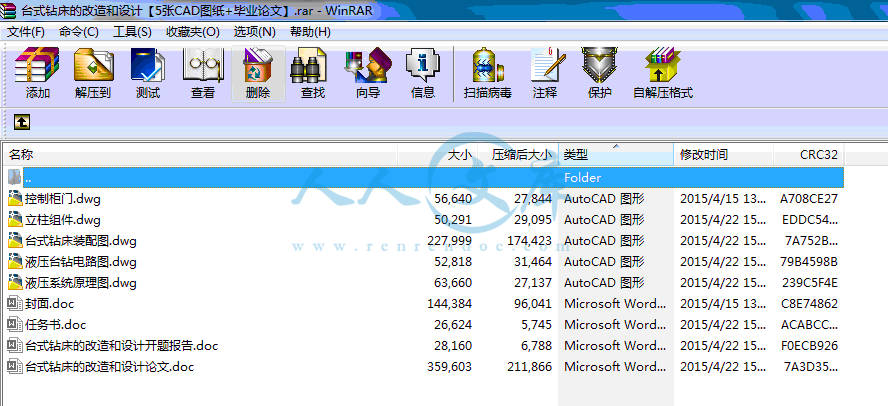The height and width of the screenshot is (406, 888).
Task: Open the 帮助(H) menu
Action: 310,32
